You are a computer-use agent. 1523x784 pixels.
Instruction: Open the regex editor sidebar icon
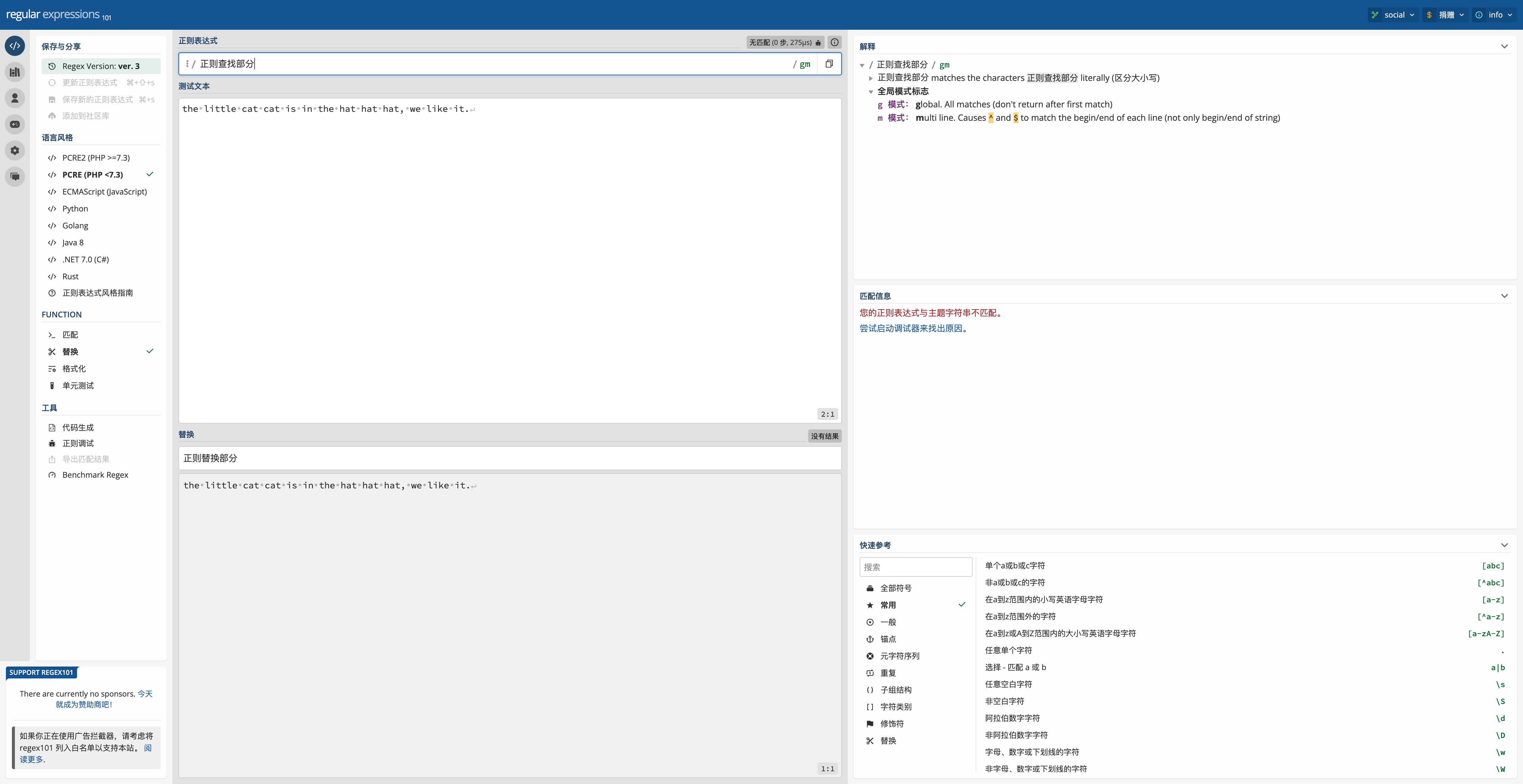point(15,46)
